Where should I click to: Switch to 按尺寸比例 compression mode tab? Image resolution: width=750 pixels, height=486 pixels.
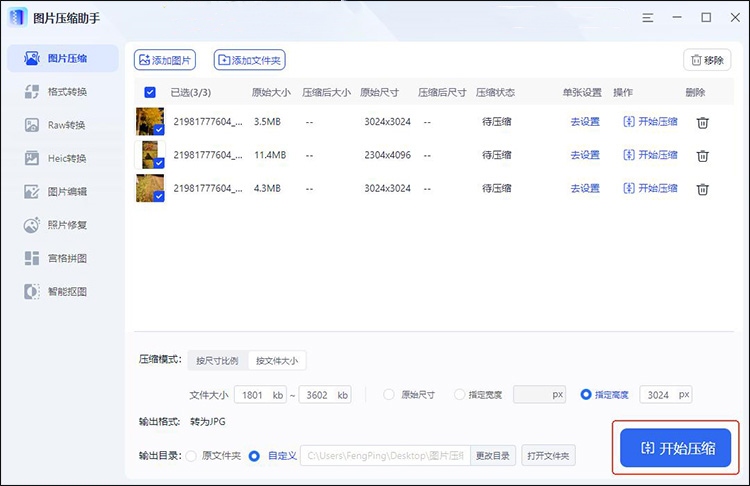coord(217,360)
